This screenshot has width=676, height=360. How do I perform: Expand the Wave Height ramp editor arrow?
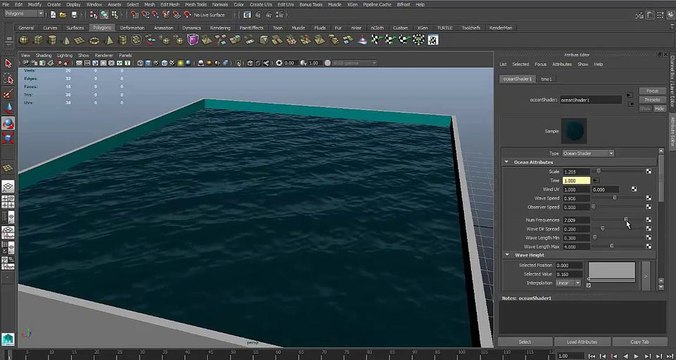646,275
